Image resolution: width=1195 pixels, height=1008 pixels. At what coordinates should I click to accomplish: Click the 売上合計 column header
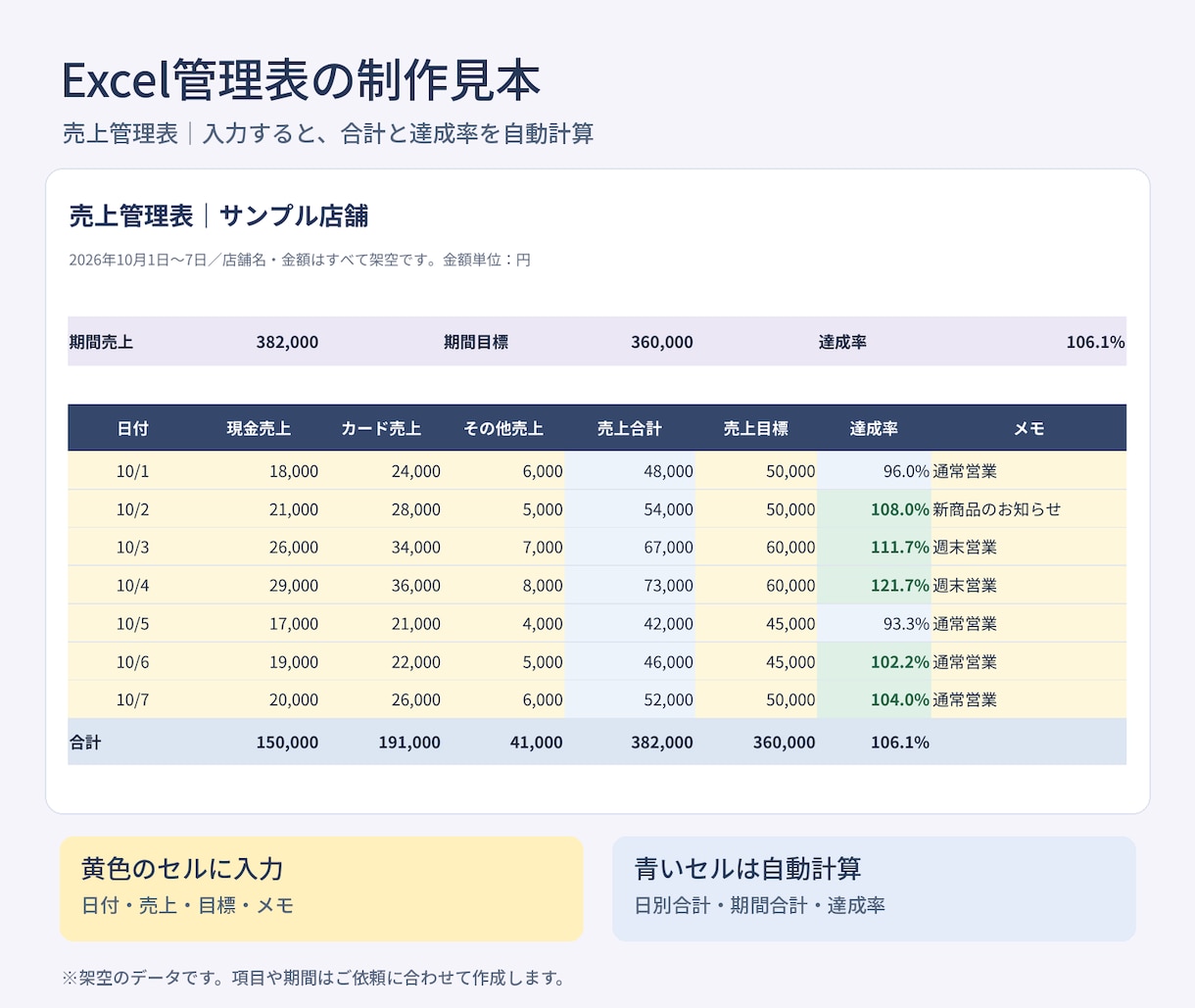tap(630, 428)
